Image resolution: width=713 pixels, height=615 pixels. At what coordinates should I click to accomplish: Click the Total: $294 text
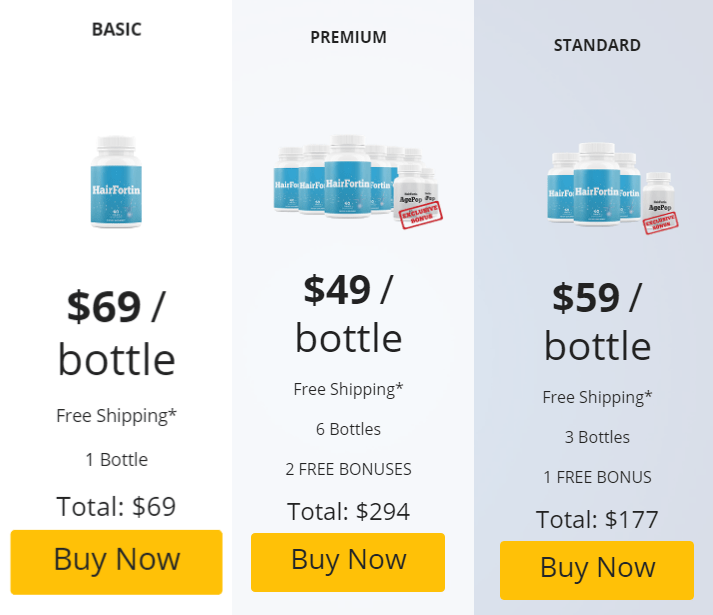coord(348,511)
